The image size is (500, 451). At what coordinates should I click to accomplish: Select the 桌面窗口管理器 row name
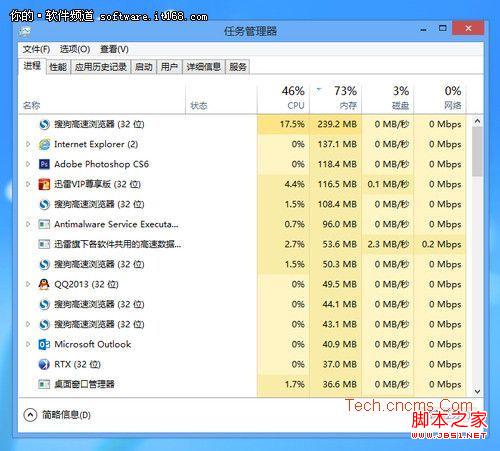84,384
